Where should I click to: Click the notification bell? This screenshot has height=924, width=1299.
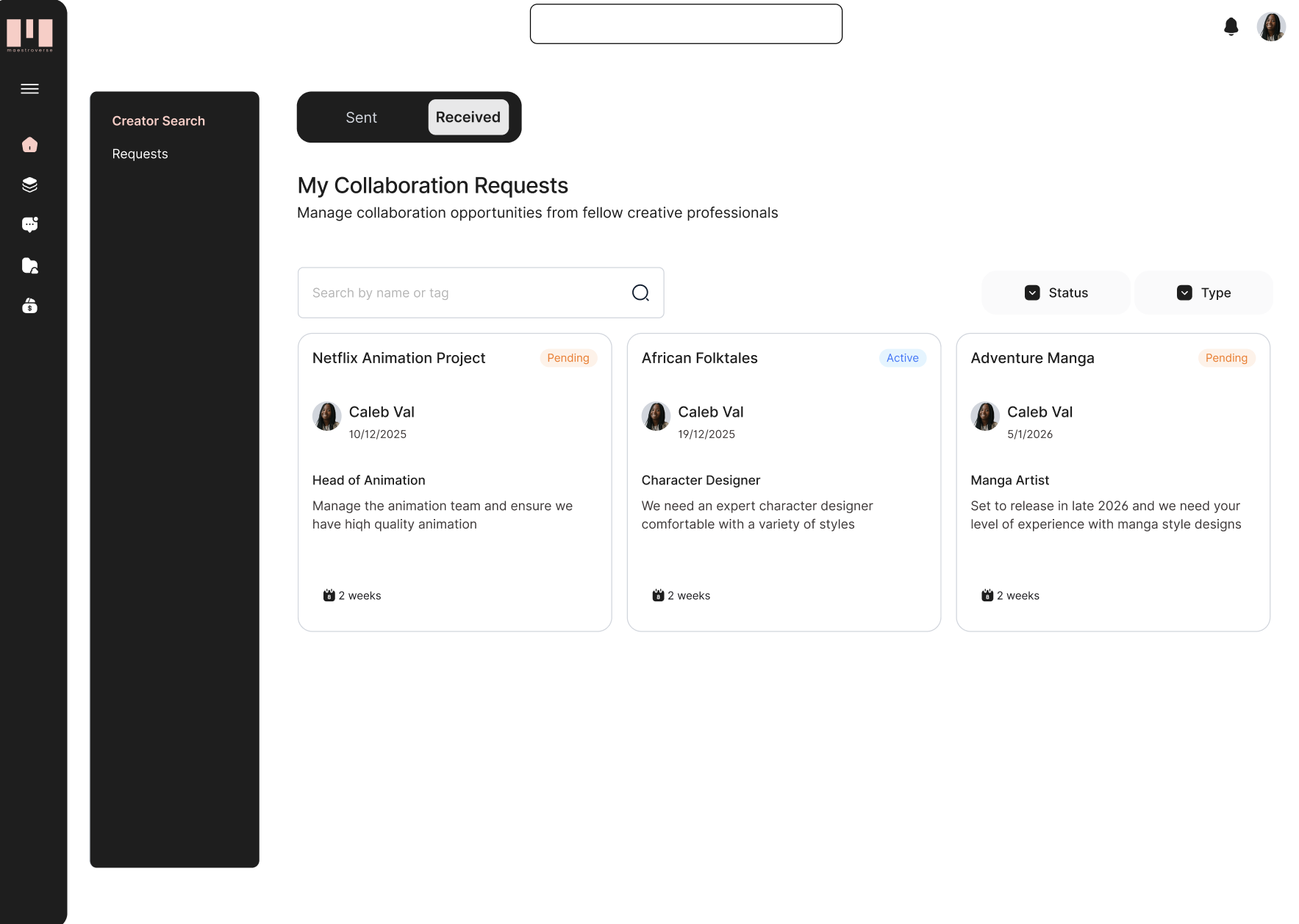1232,26
